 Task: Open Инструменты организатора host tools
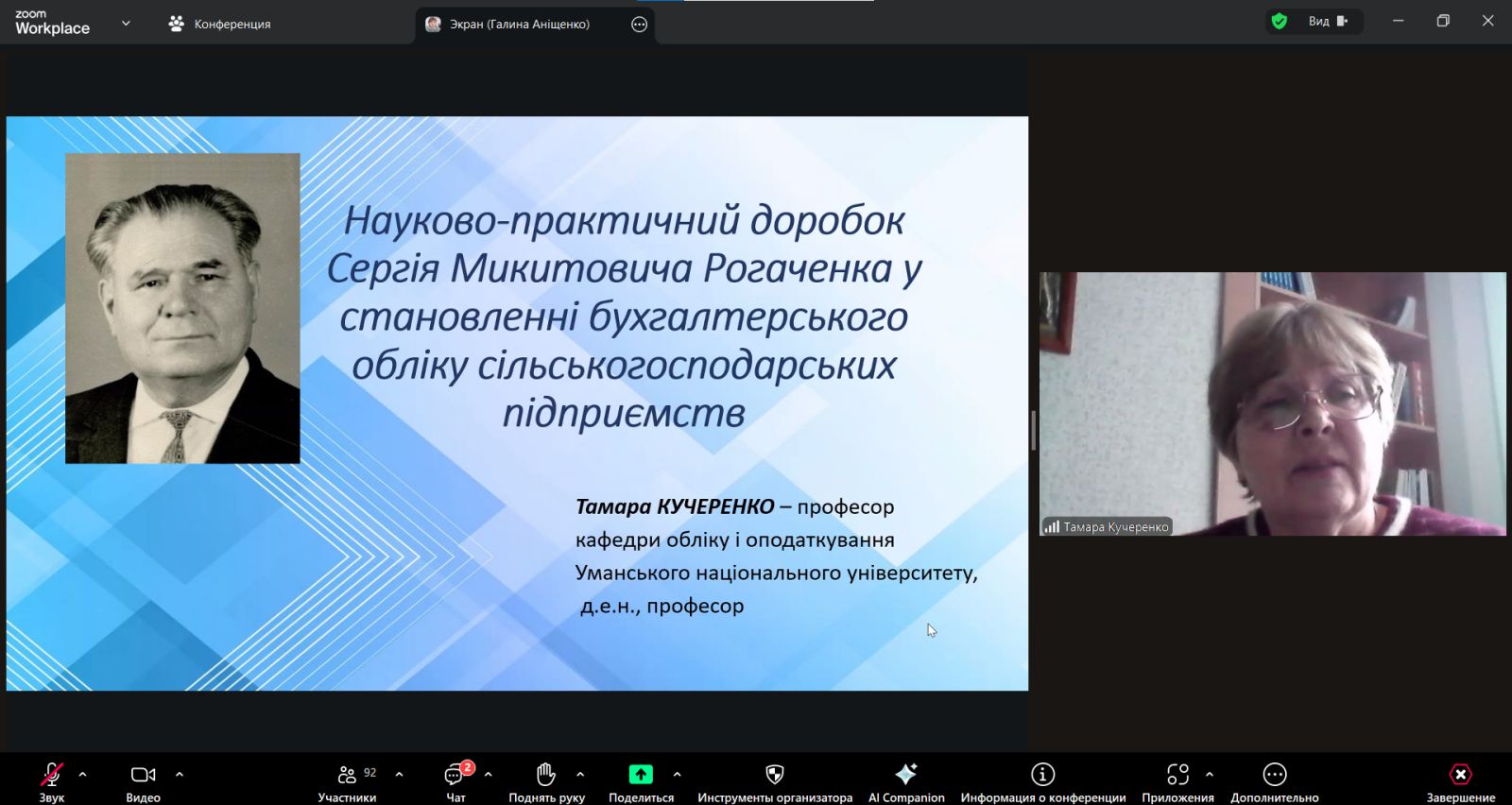click(x=775, y=776)
